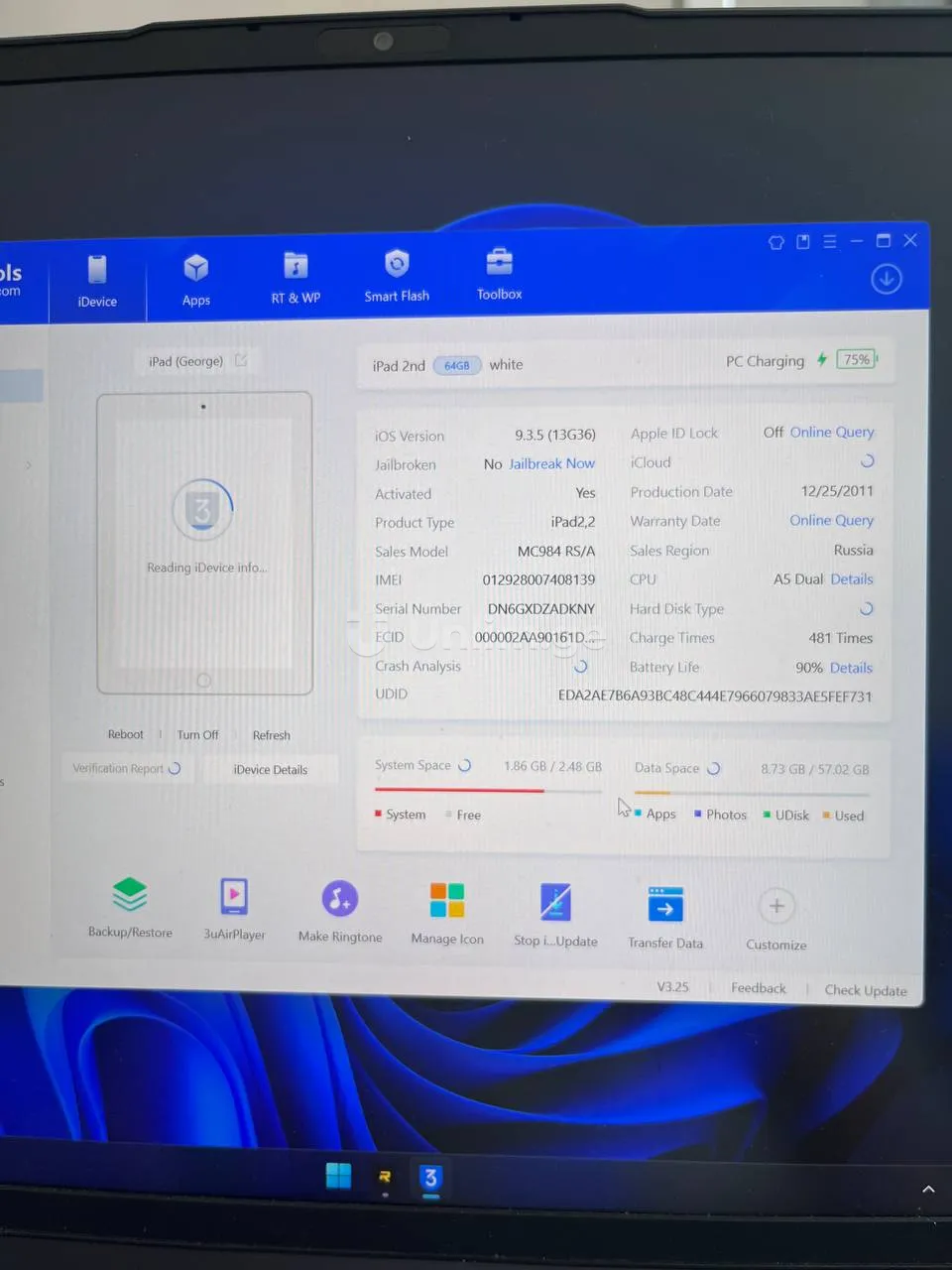Open the Transfer Data tool
This screenshot has width=952, height=1270.
[x=665, y=906]
